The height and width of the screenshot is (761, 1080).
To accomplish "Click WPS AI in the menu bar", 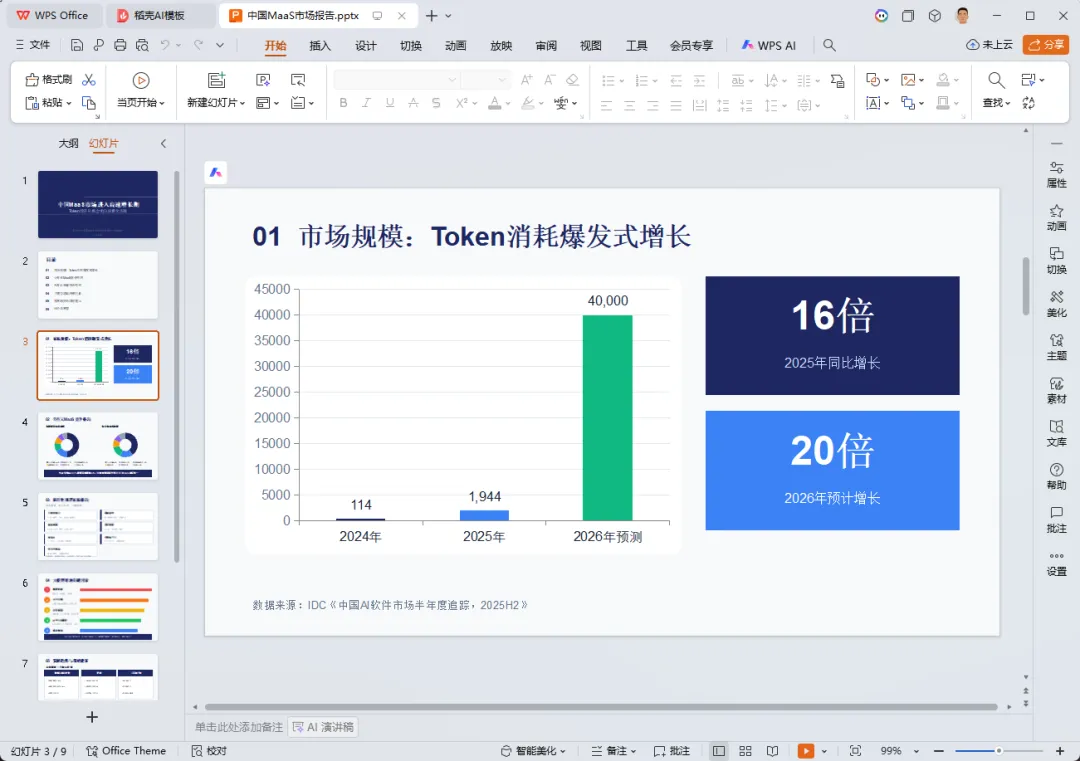I will [769, 45].
